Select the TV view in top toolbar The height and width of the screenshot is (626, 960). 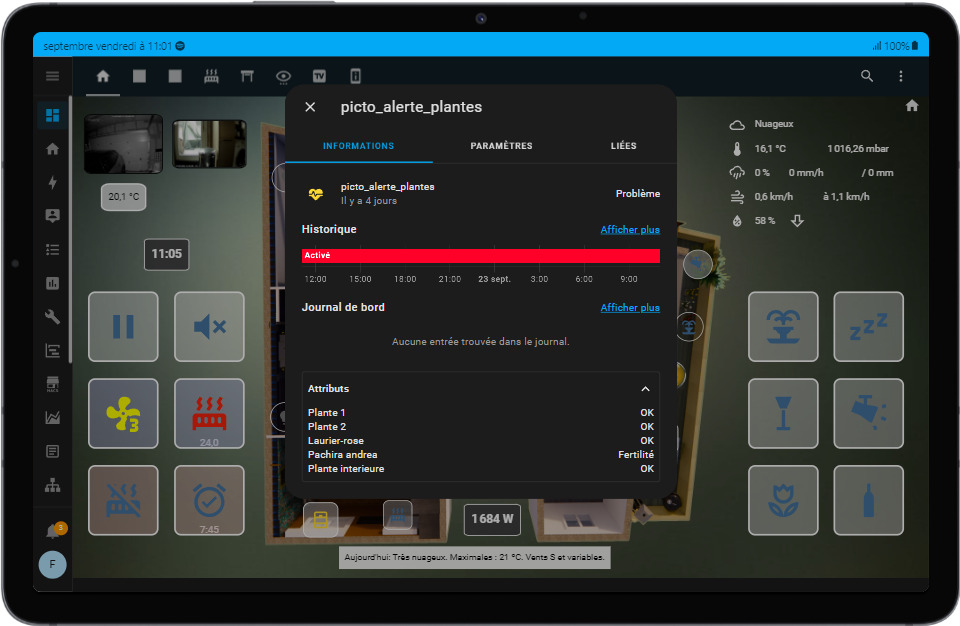coord(319,76)
